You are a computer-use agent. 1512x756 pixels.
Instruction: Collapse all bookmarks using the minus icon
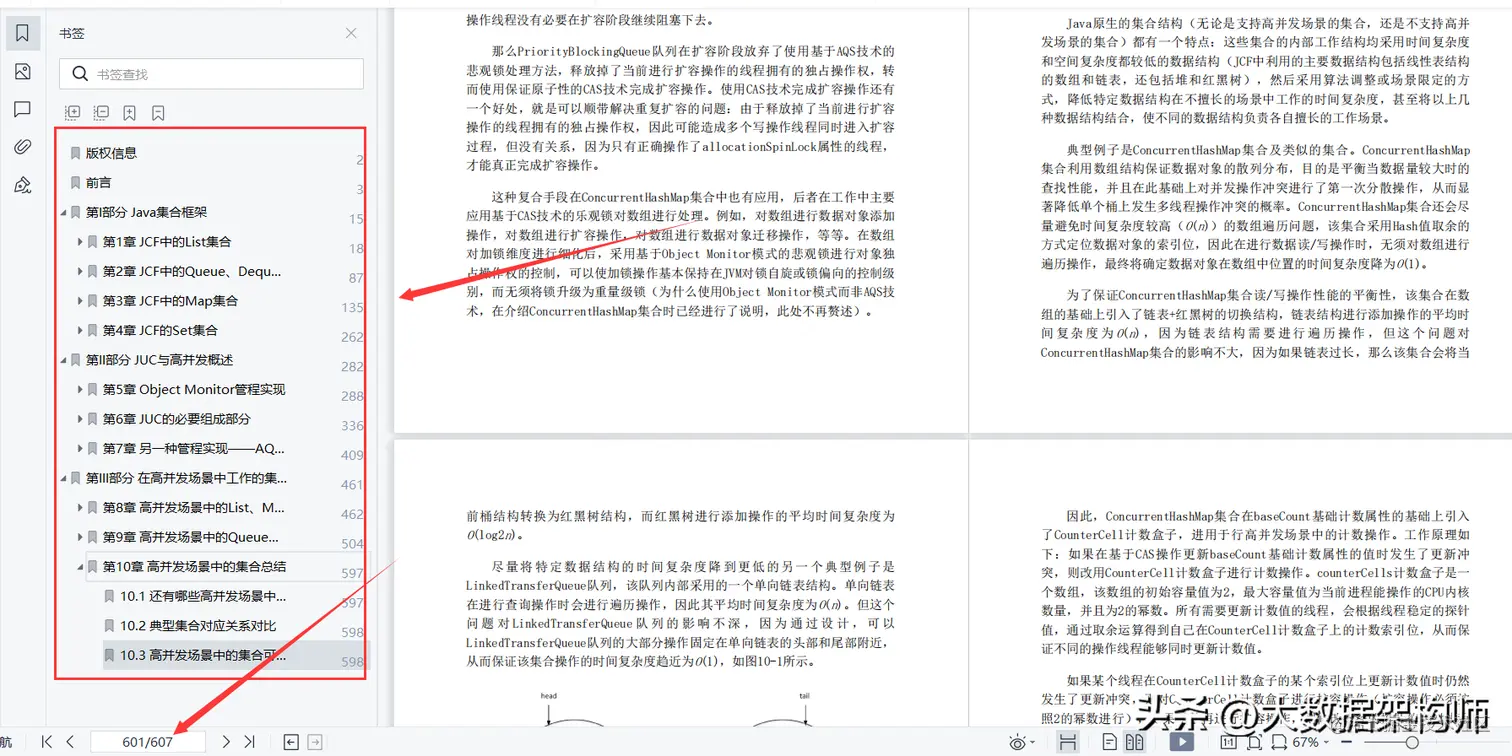101,113
